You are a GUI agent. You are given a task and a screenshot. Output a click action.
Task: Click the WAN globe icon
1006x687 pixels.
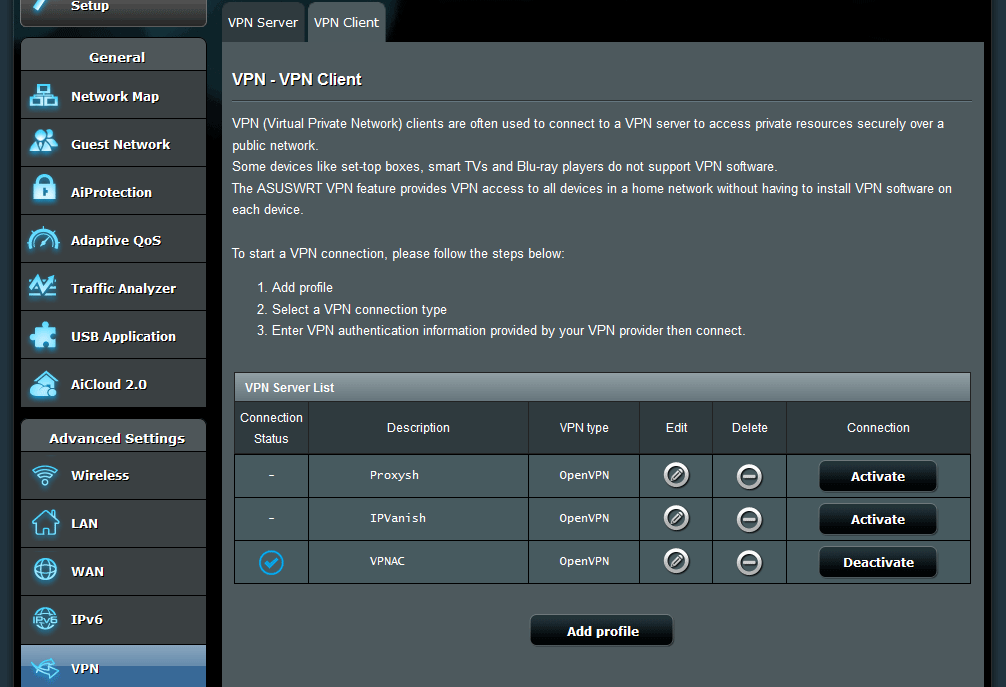(45, 570)
